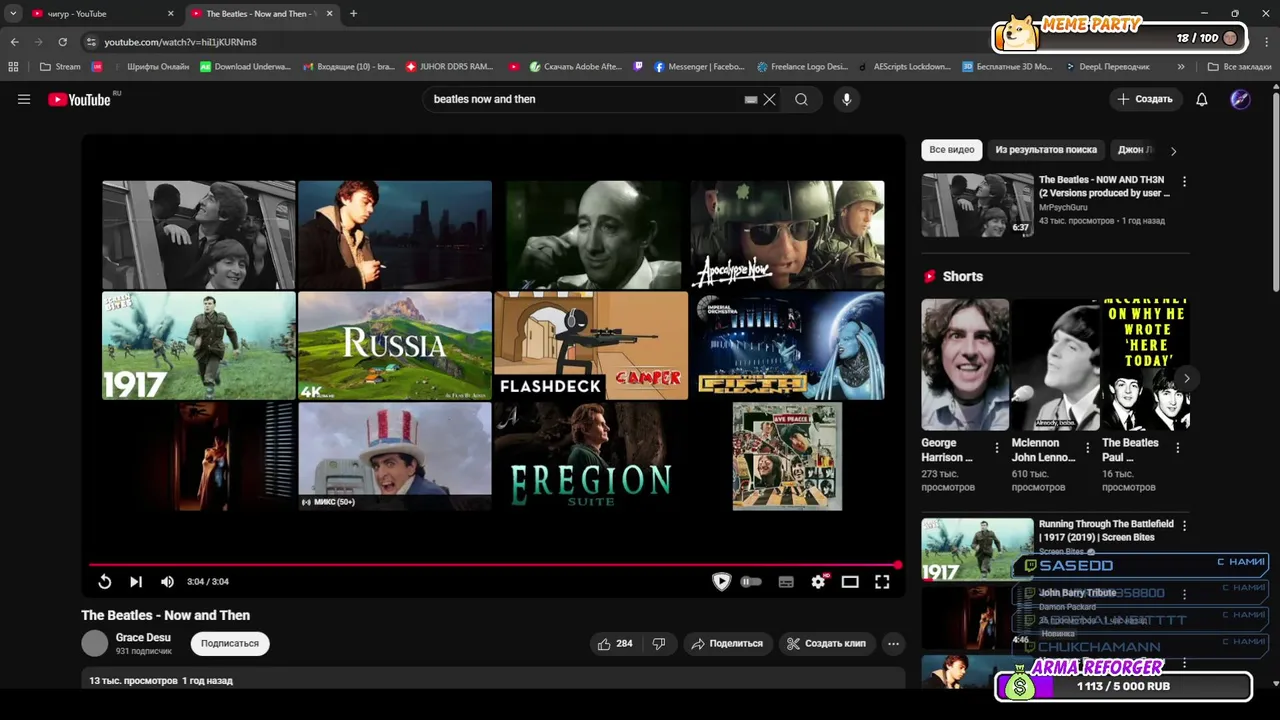
Task: Click Создать клип button
Action: click(x=826, y=644)
